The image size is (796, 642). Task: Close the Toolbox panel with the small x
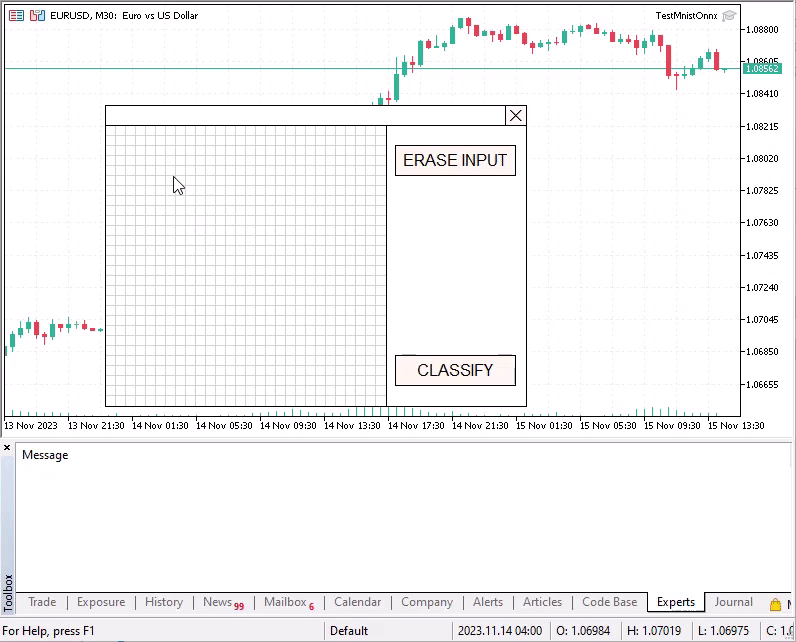7,448
